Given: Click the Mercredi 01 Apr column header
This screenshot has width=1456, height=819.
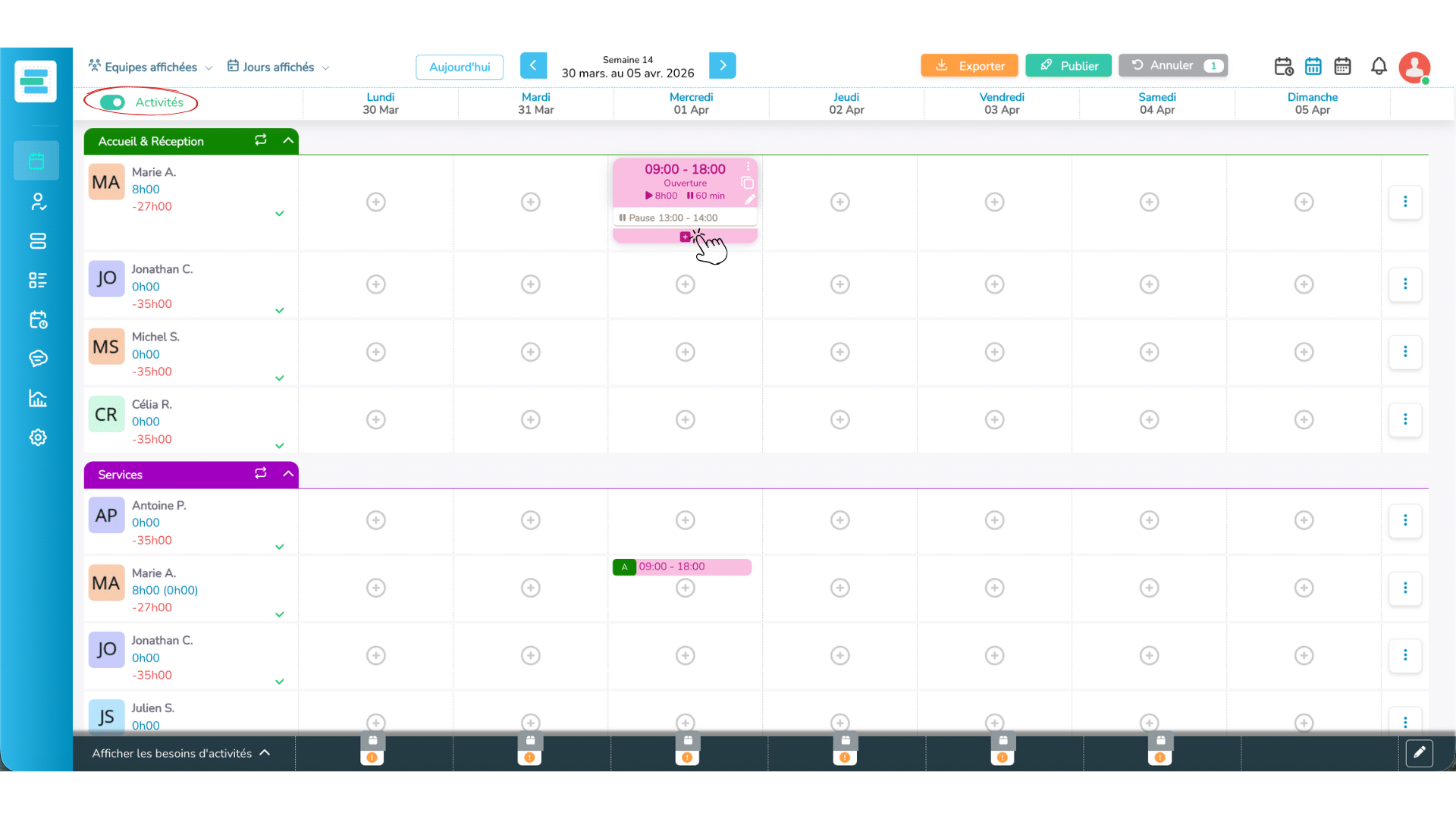Looking at the screenshot, I should click(691, 103).
